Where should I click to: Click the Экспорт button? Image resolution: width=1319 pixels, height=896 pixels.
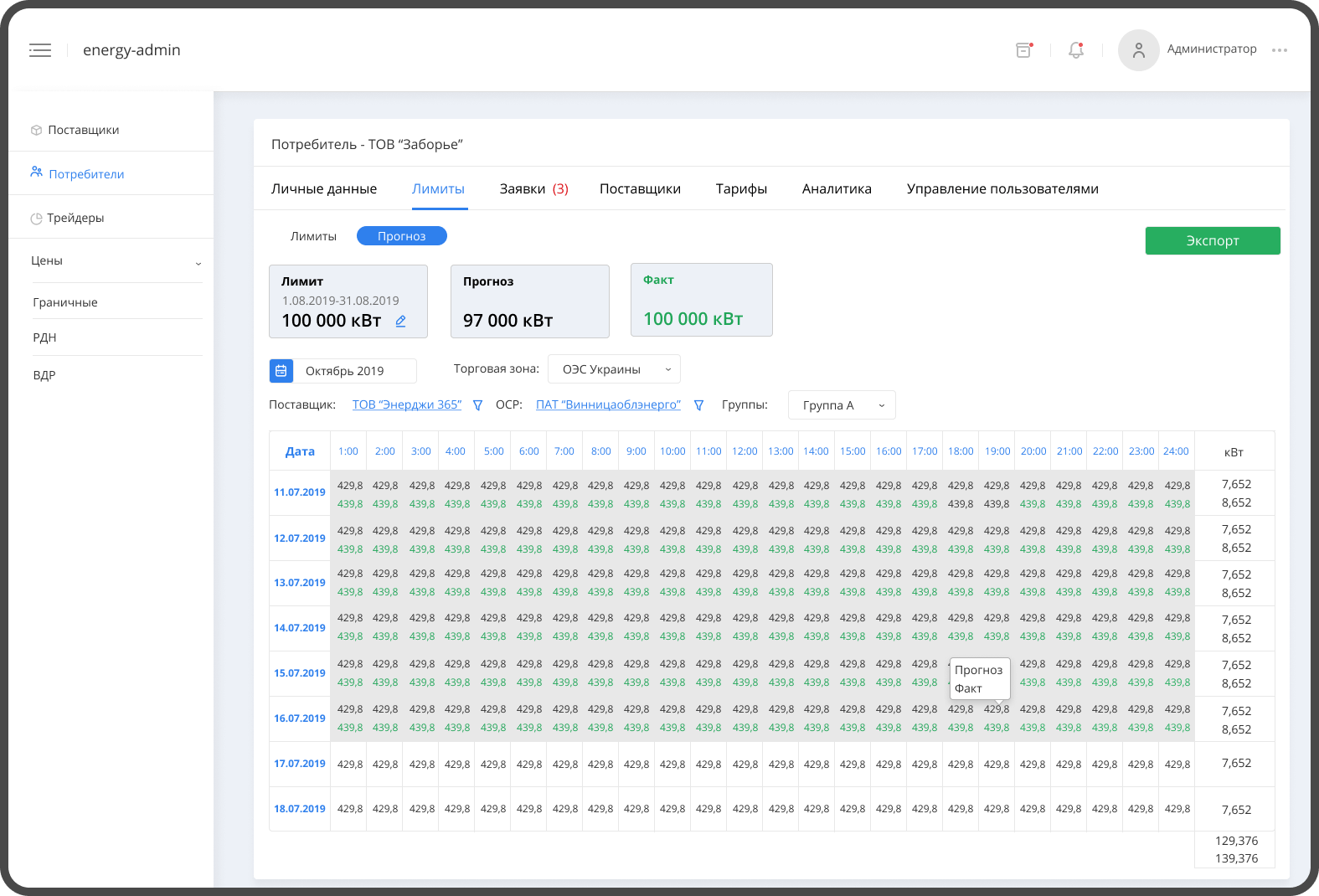(1212, 240)
